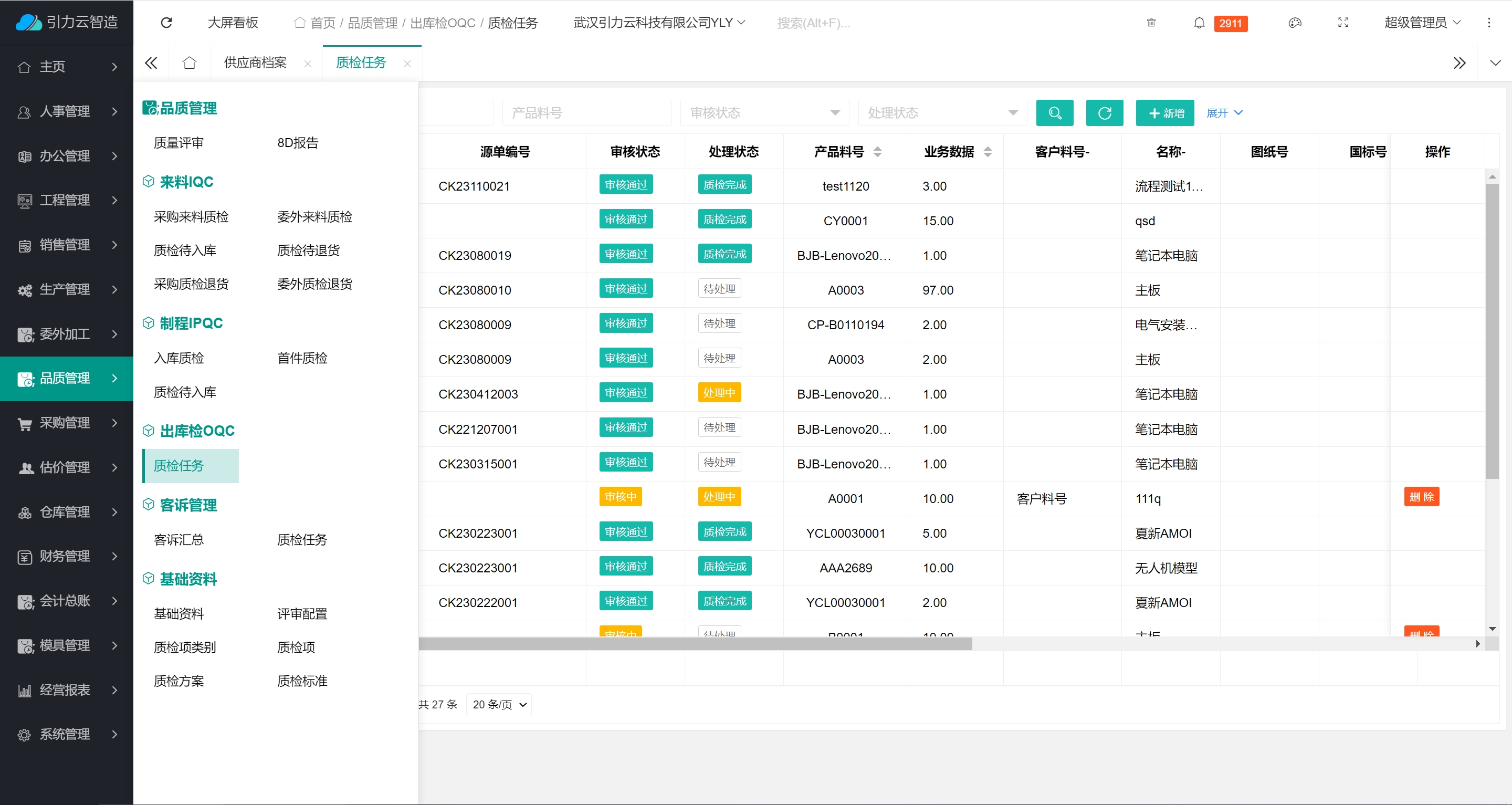
Task: Delete the A0001 row with 删除 button
Action: (1421, 497)
